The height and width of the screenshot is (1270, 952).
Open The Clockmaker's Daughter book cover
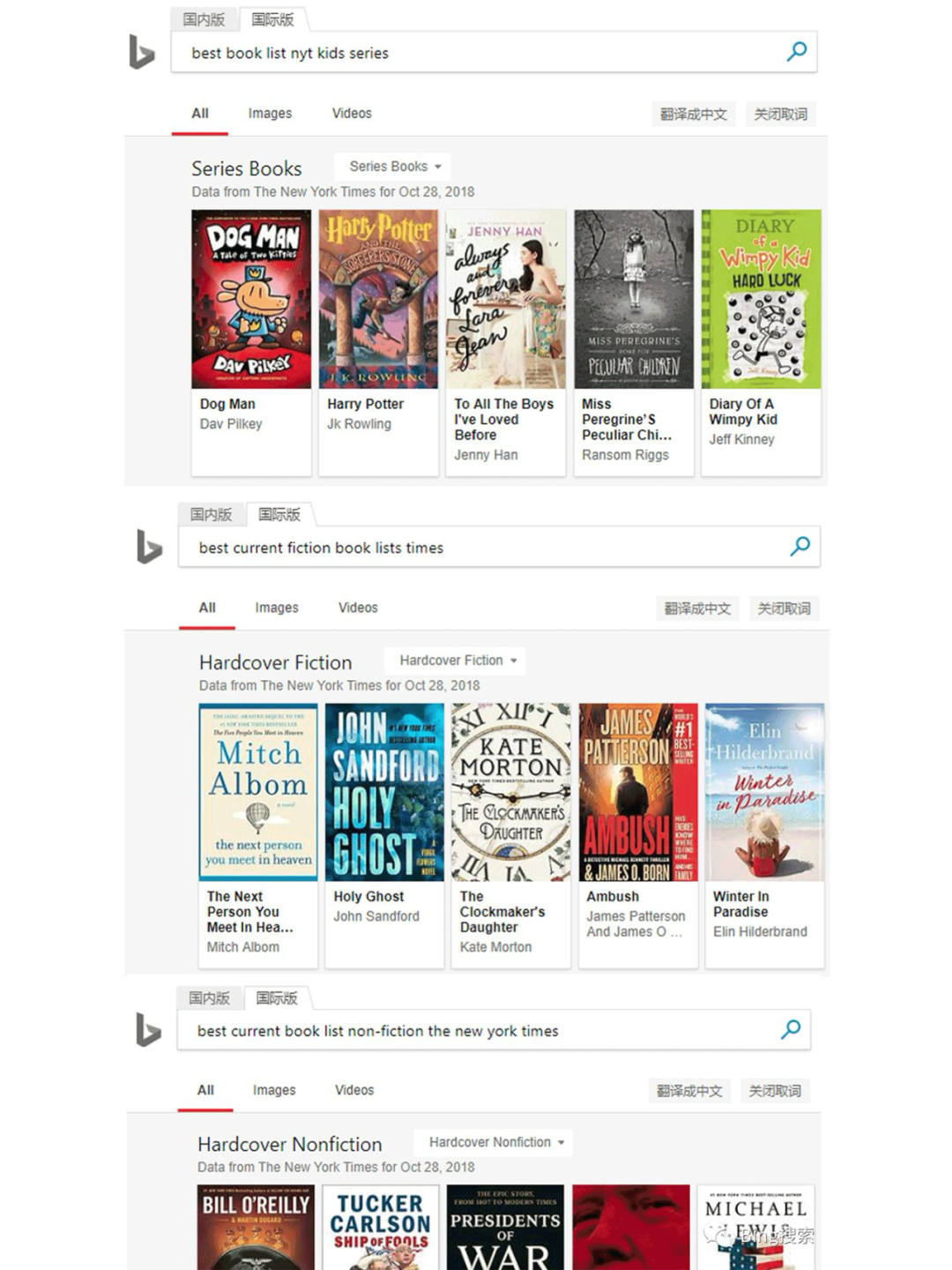click(x=511, y=792)
